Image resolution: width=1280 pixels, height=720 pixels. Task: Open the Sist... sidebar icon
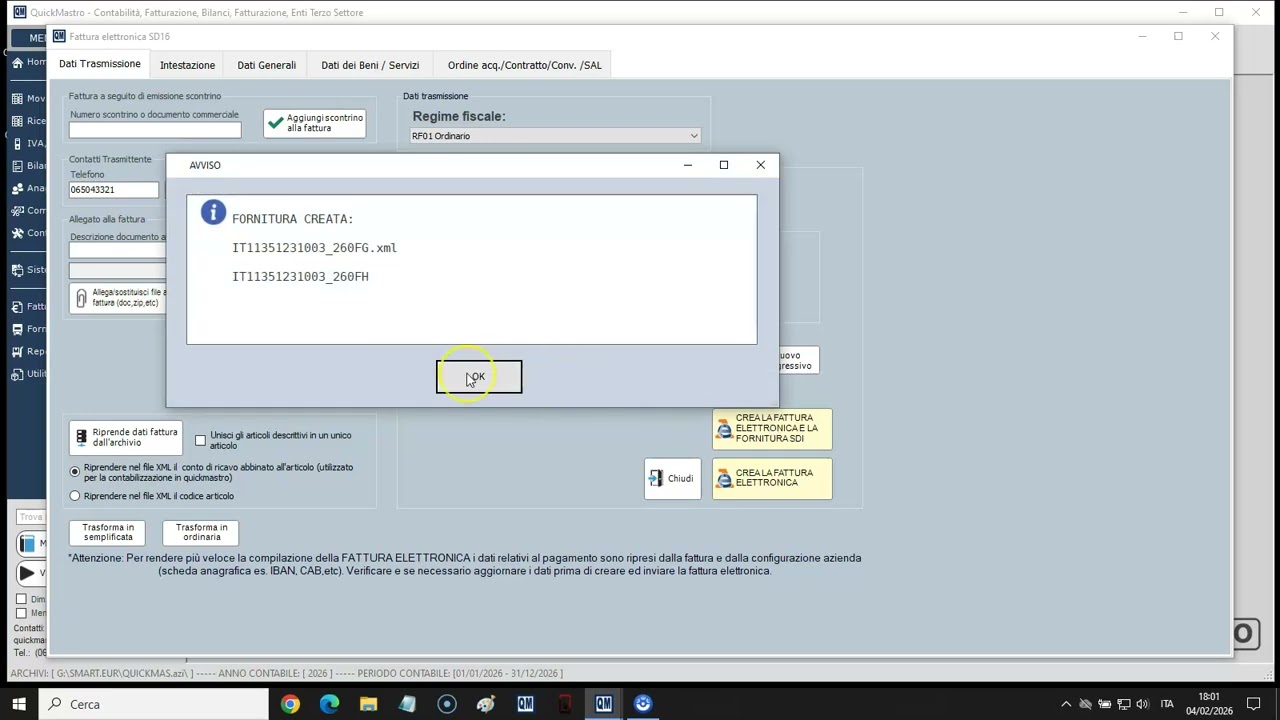point(18,270)
